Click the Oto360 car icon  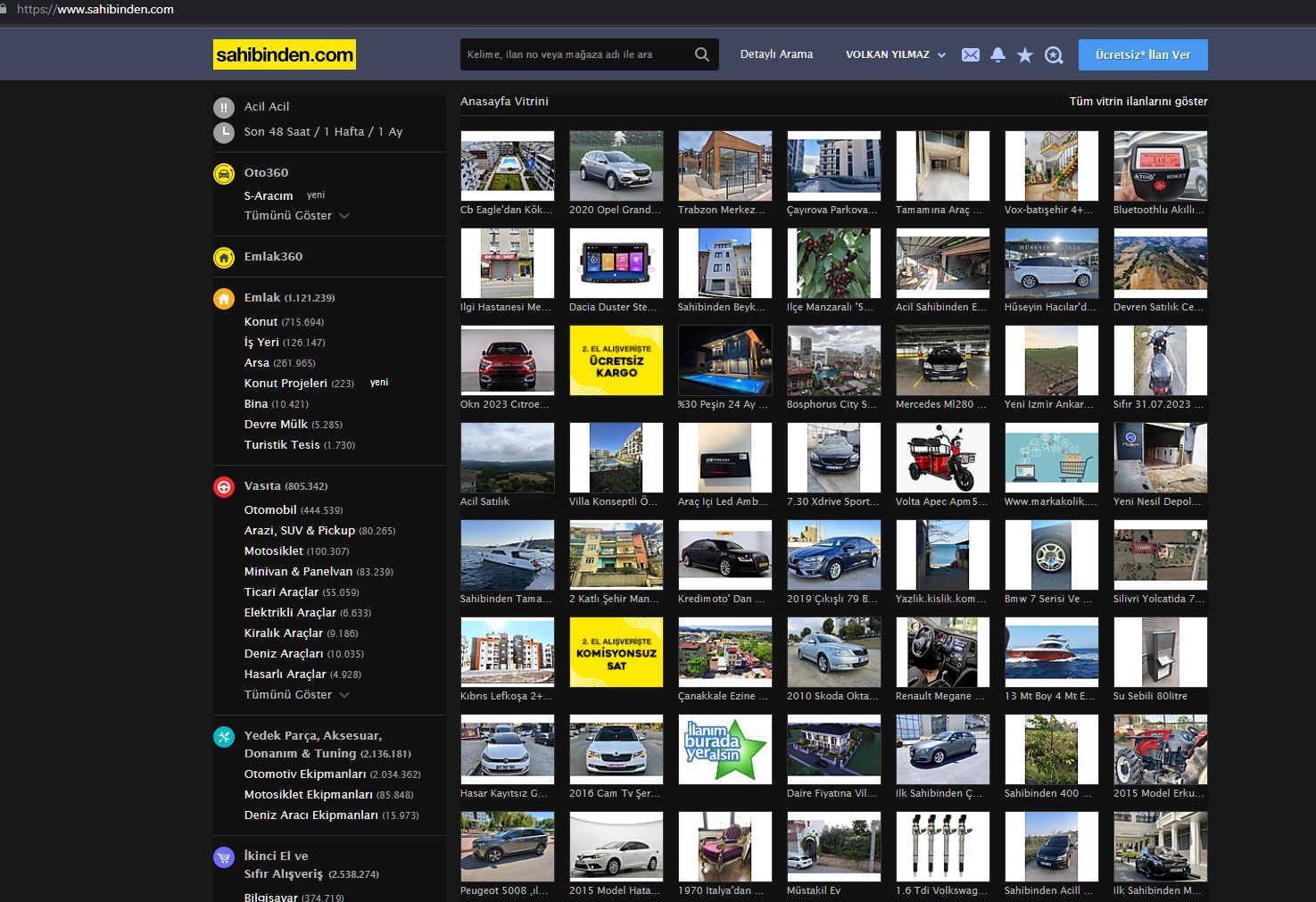coord(224,174)
